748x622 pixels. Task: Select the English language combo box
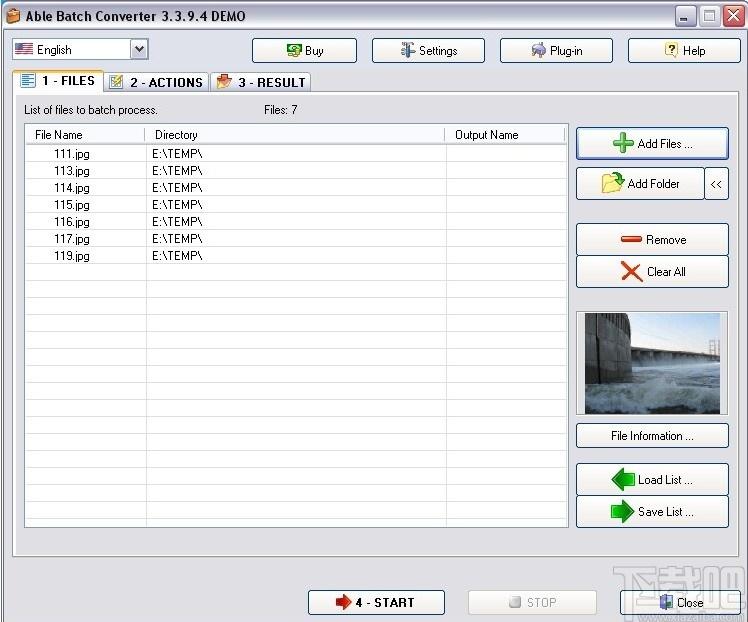(80, 49)
